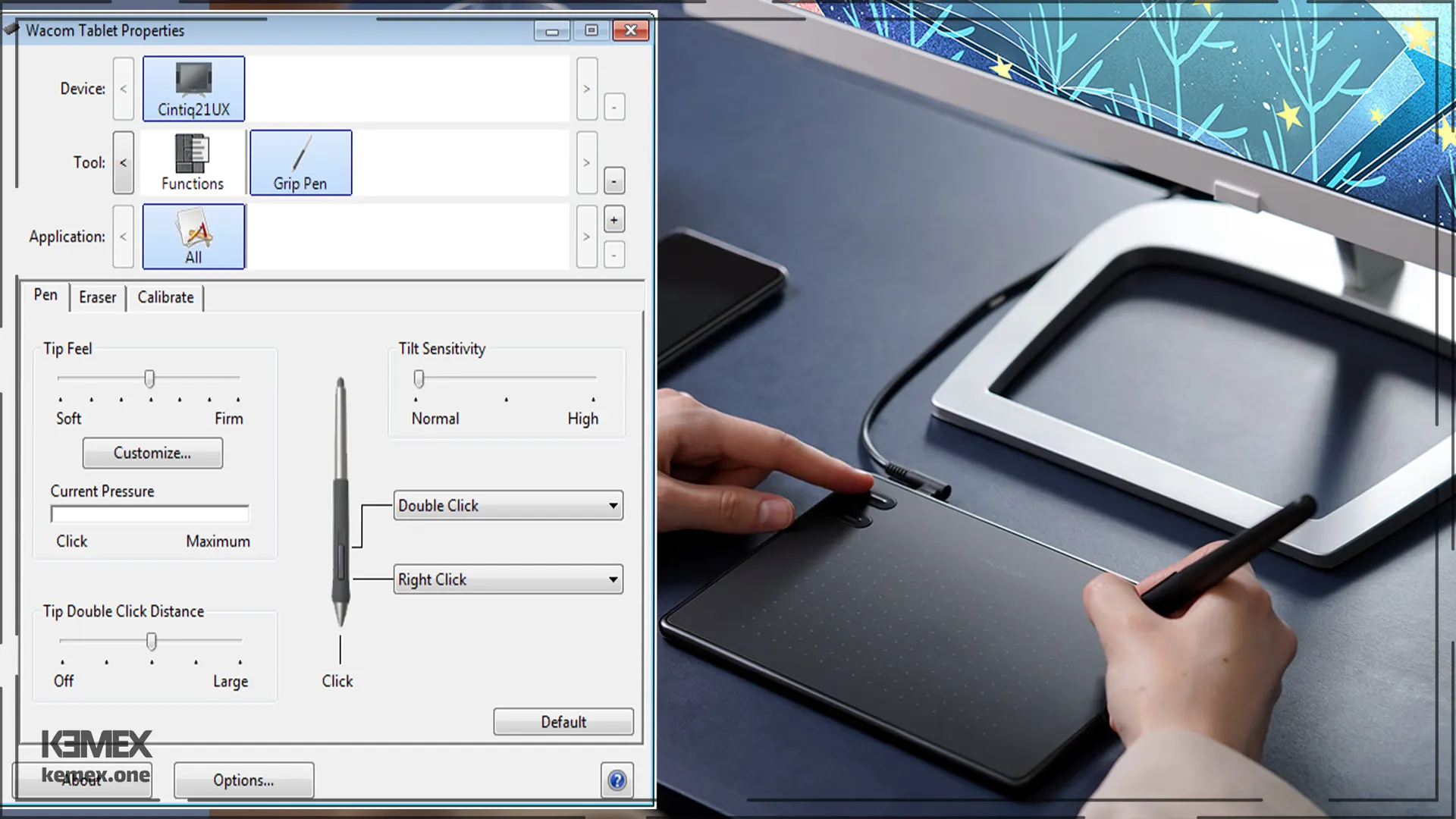Click the 'Off' label
The height and width of the screenshot is (819, 1456).
tap(64, 681)
